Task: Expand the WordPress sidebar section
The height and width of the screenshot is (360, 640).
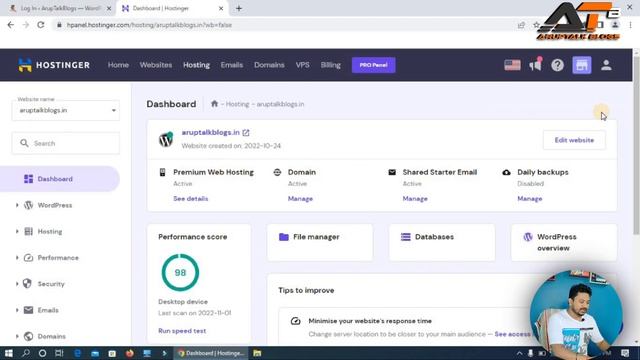Action: point(17,205)
